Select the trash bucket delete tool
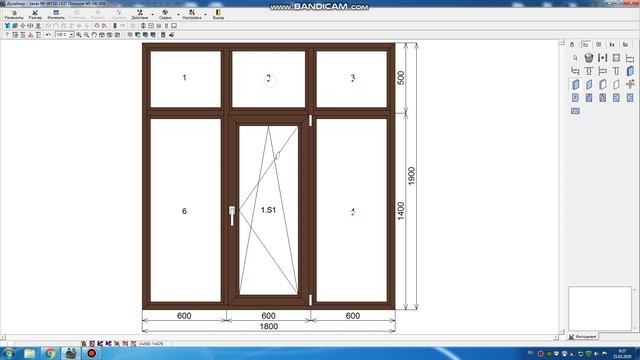 [x=589, y=58]
